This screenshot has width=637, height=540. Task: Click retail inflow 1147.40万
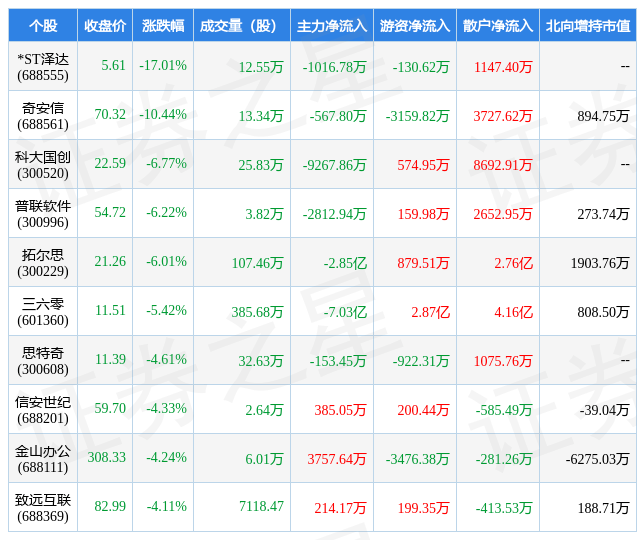[x=503, y=67]
